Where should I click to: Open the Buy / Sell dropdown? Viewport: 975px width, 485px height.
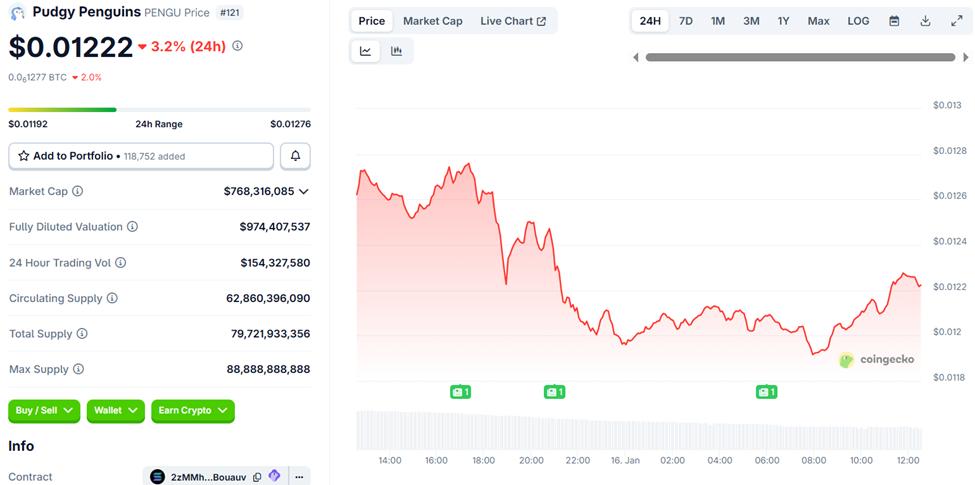tap(44, 410)
